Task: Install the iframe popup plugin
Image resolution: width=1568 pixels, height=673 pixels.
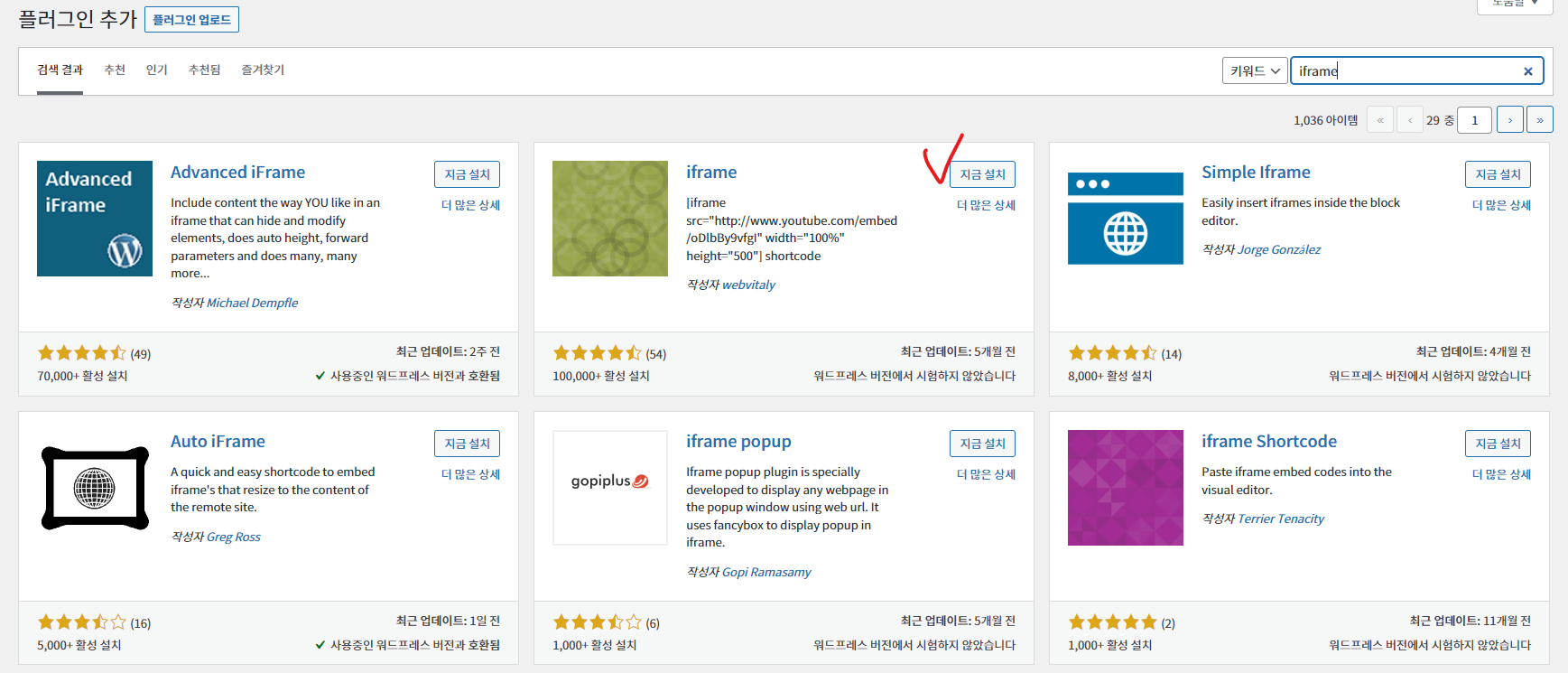Action: [982, 444]
